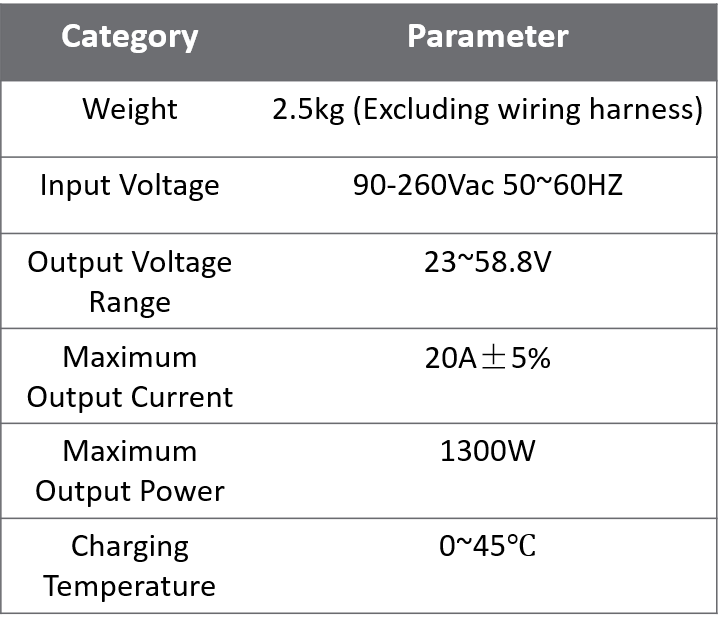Select second row cell under Category
The image size is (719, 626).
[130, 195]
